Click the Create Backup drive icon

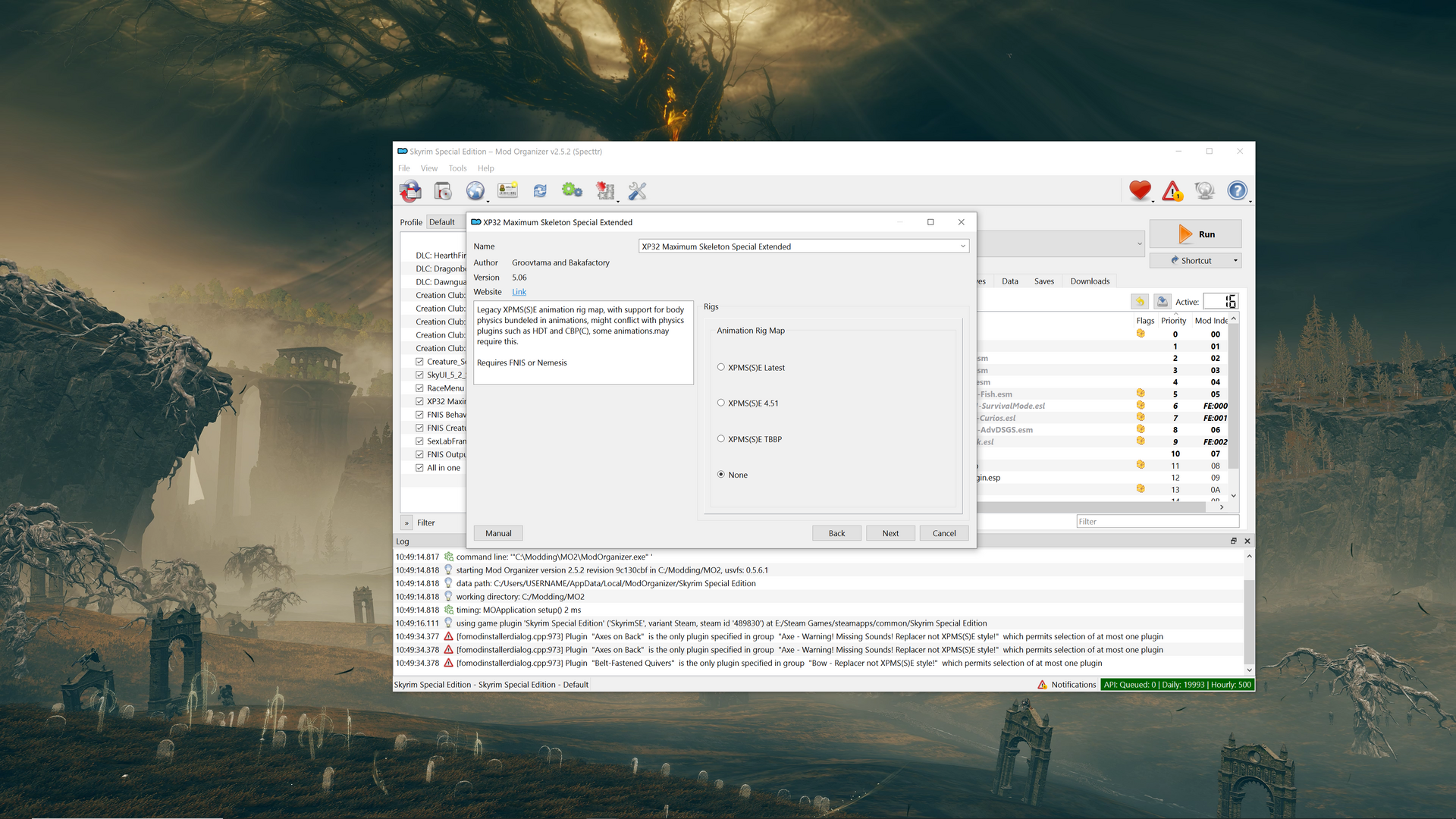1162,302
